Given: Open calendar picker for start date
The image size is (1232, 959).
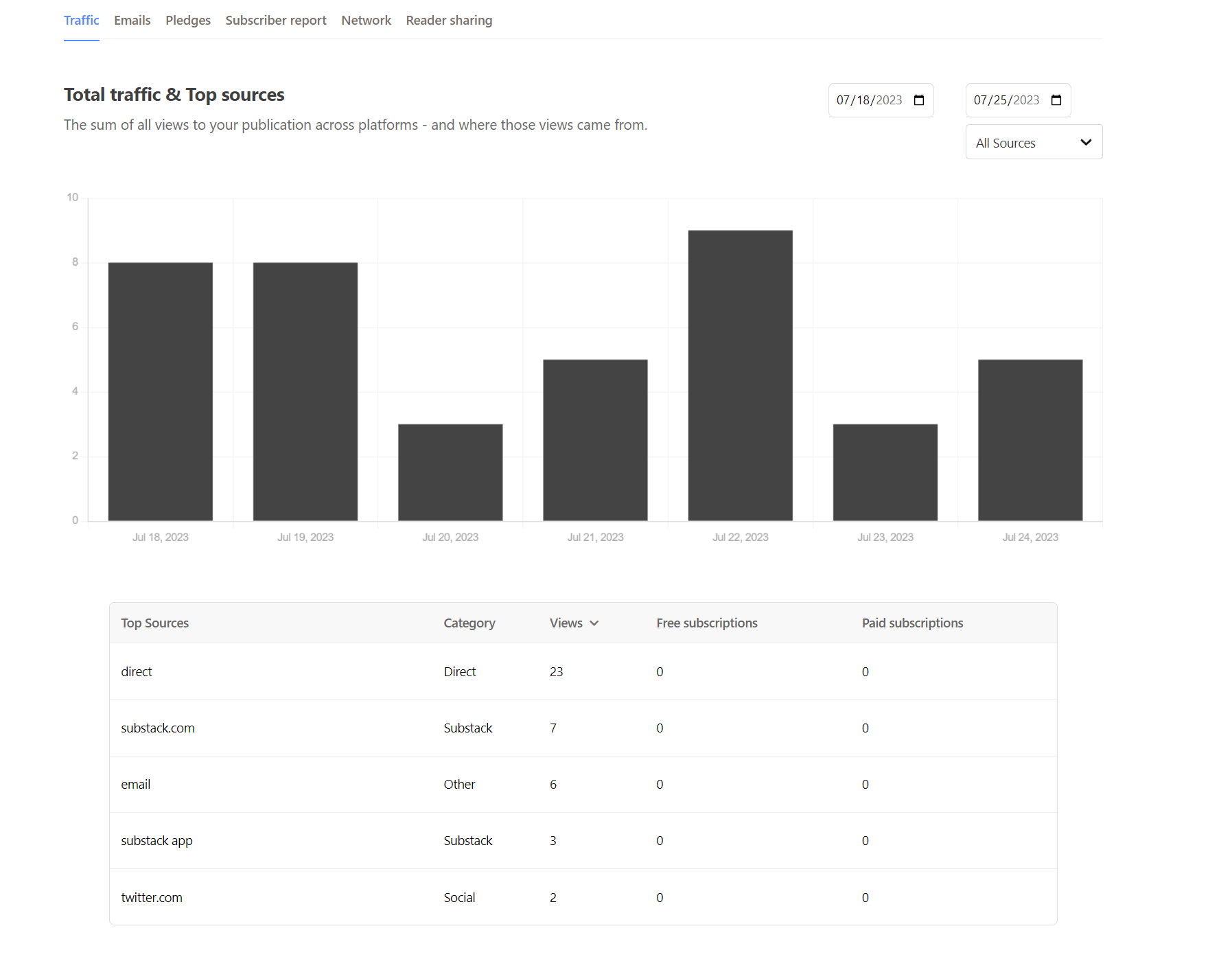Looking at the screenshot, I should (x=919, y=100).
